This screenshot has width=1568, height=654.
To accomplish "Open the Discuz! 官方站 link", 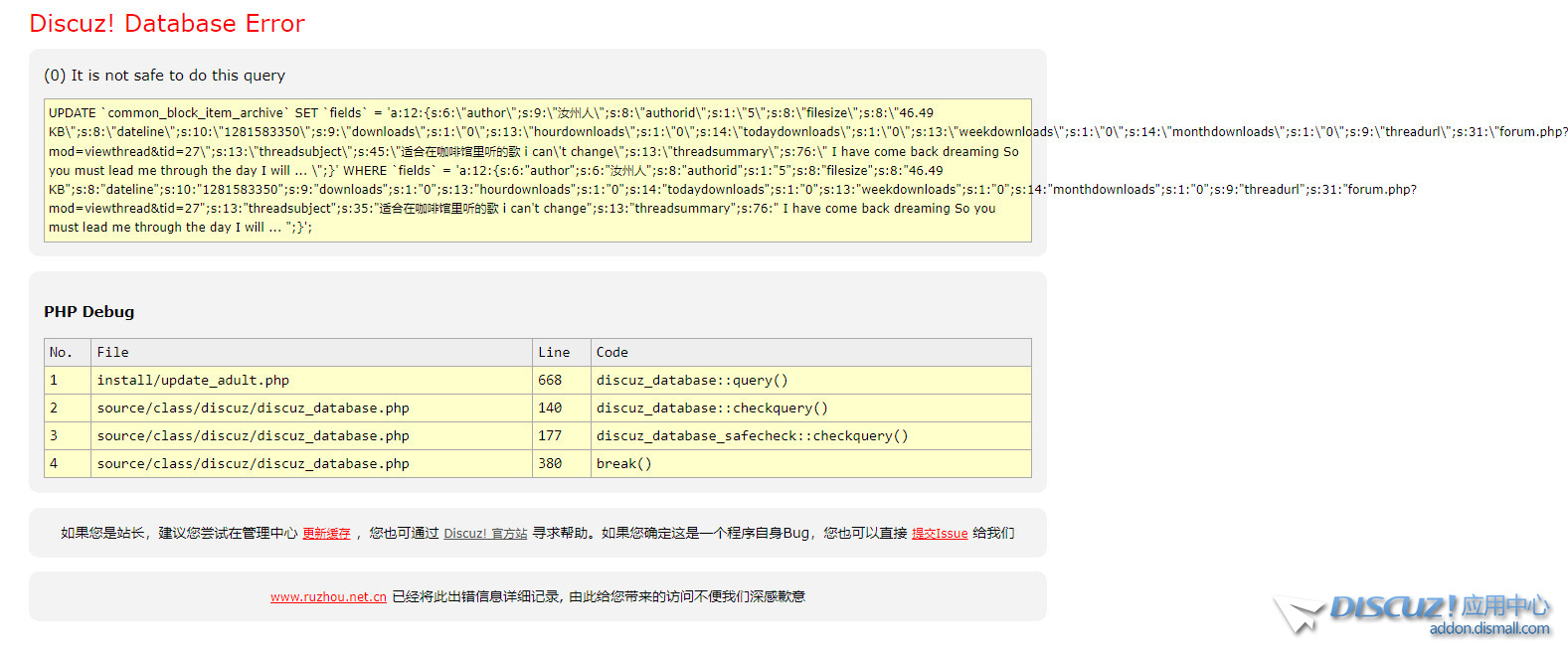I will coord(485,534).
